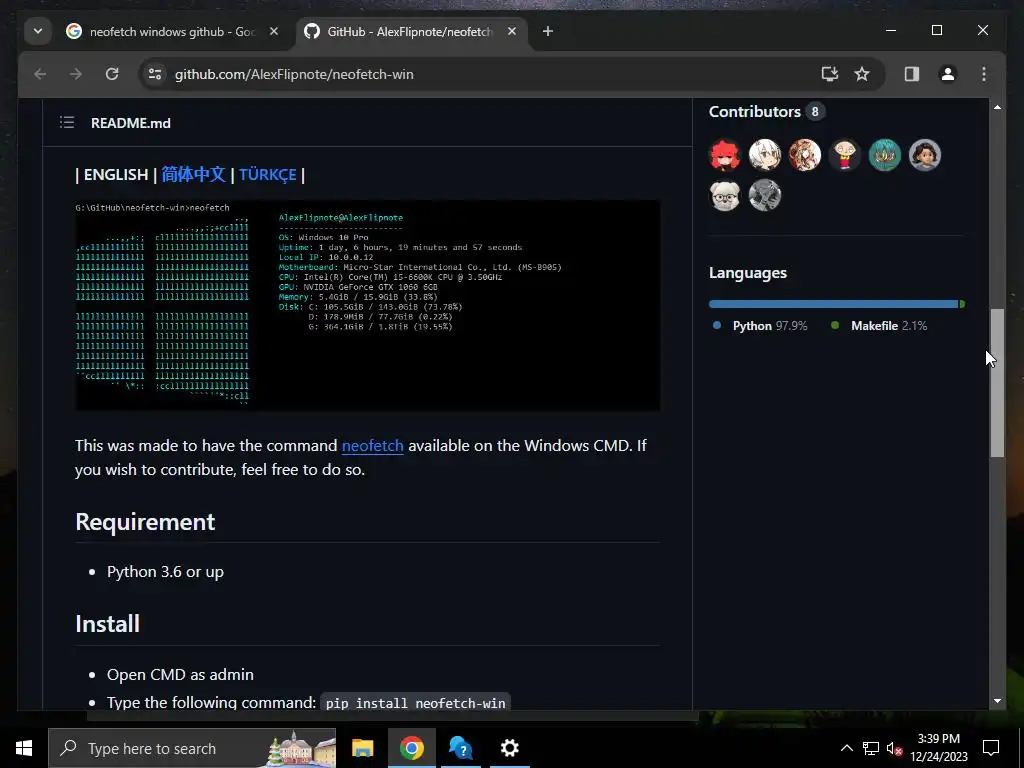This screenshot has width=1024, height=768.
Task: Open the tab search dropdown arrow
Action: [x=38, y=31]
